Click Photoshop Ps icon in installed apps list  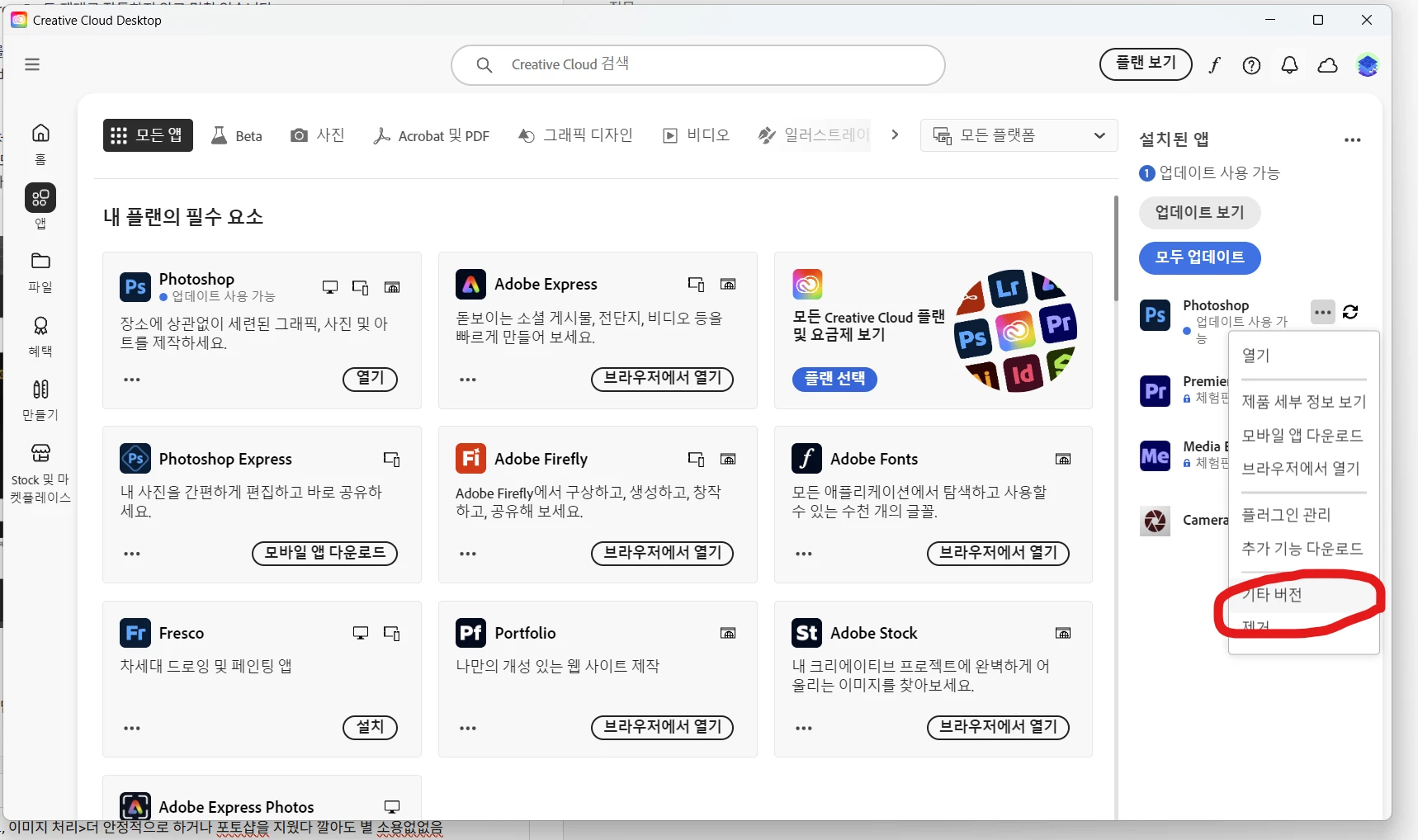pyautogui.click(x=1155, y=315)
